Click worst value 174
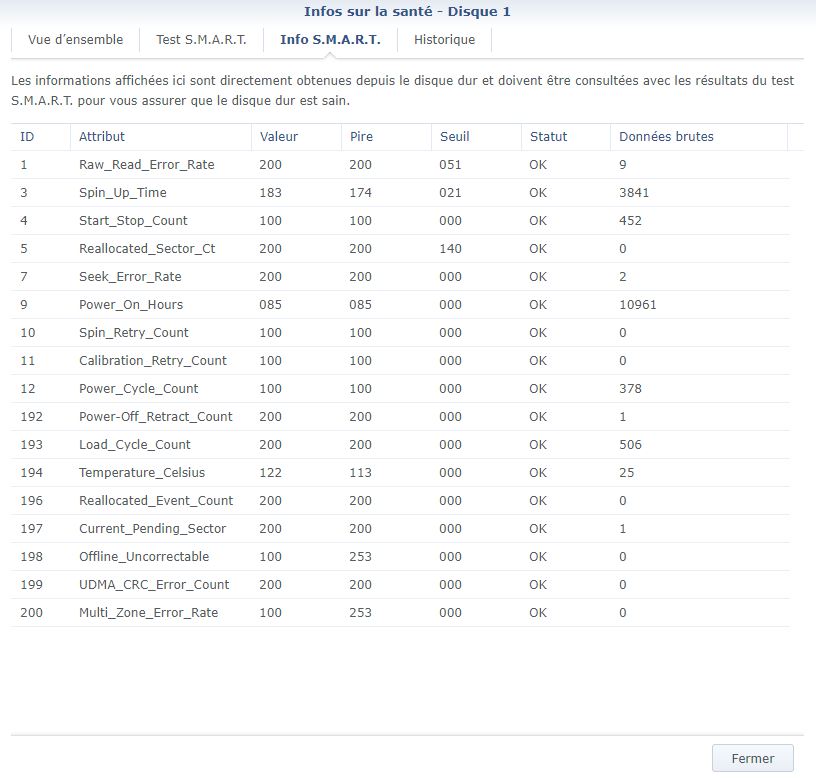This screenshot has width=816, height=778. point(361,193)
